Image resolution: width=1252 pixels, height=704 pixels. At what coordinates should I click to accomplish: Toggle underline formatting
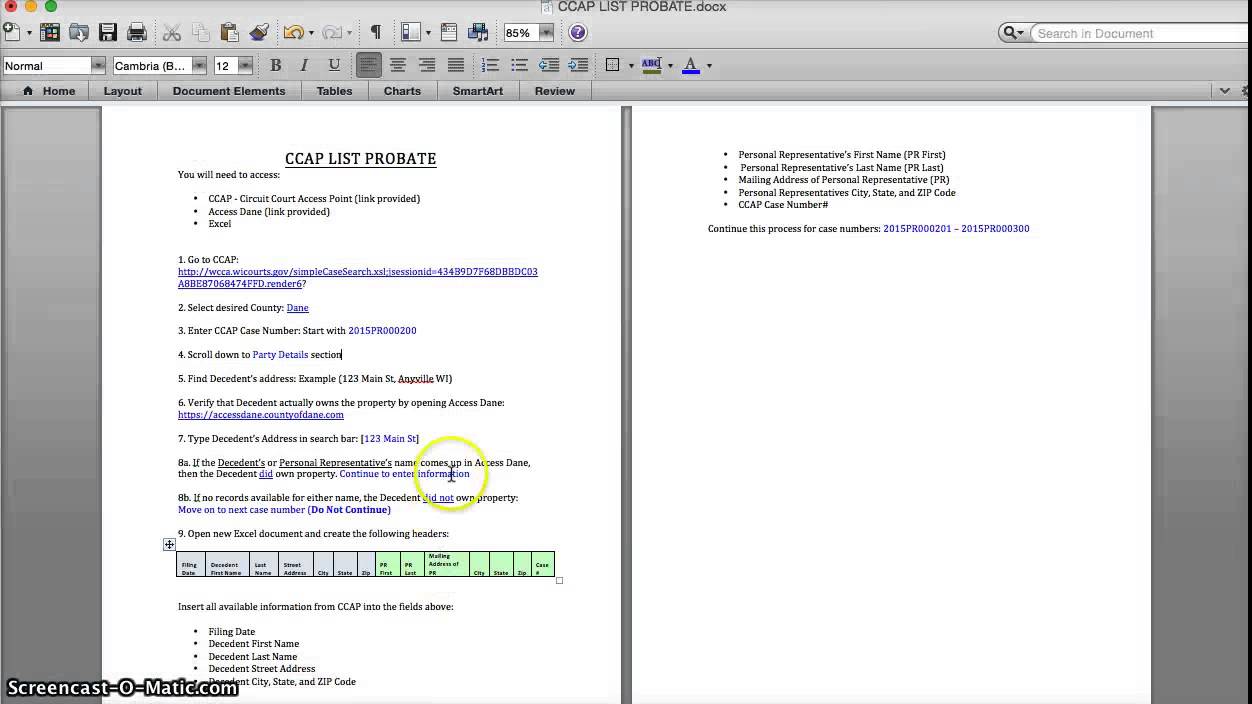tap(334, 65)
